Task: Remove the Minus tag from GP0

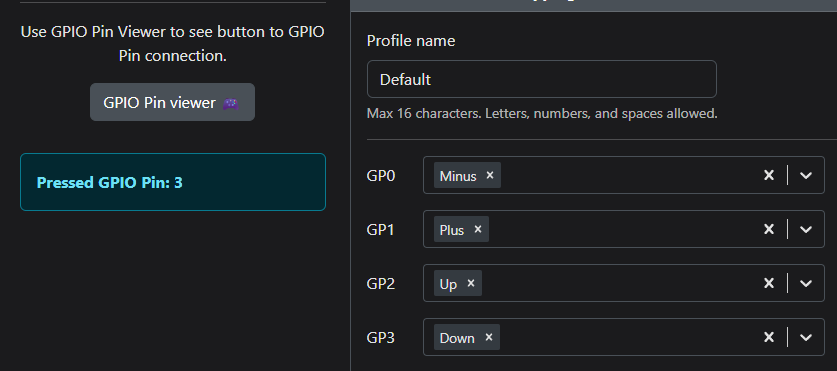Action: point(489,175)
